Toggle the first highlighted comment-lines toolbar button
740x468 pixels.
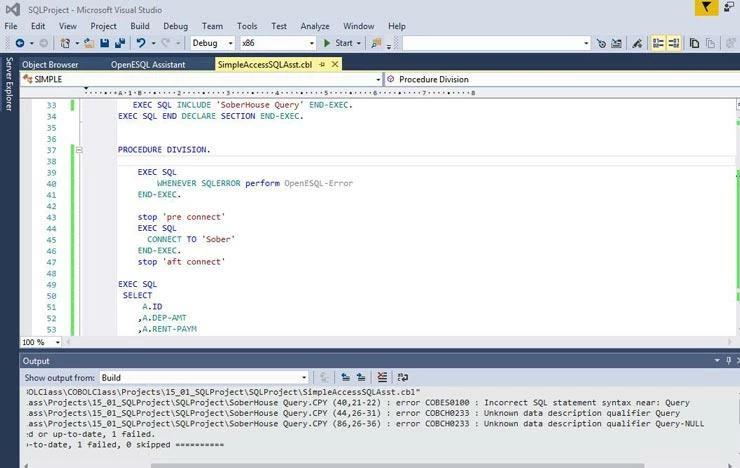[658, 43]
